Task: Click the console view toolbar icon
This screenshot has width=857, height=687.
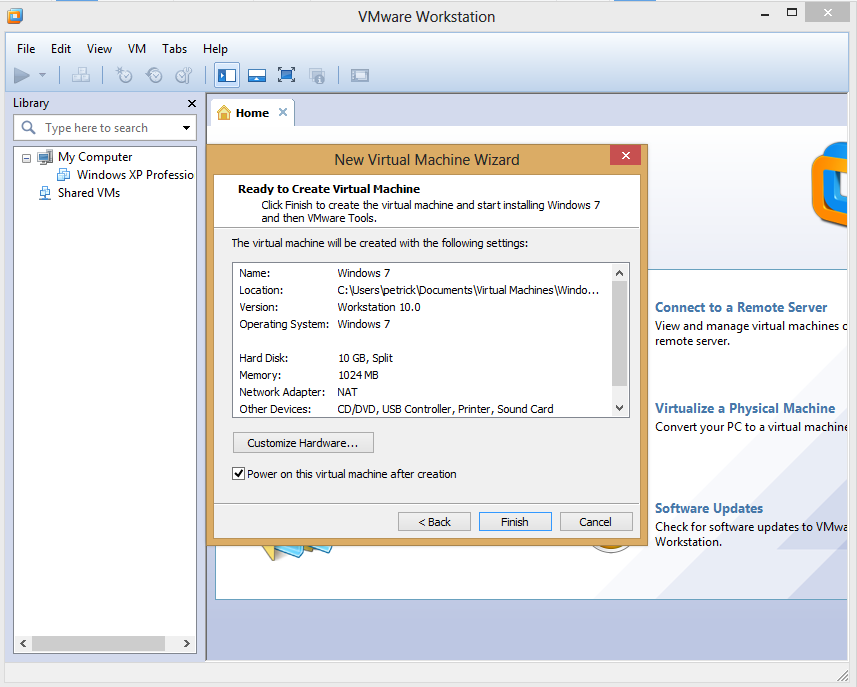Action: [360, 75]
